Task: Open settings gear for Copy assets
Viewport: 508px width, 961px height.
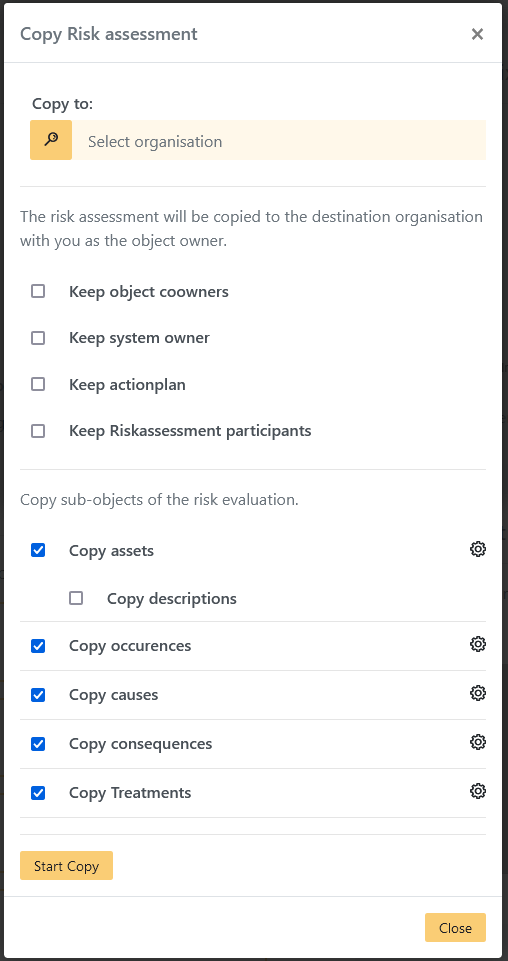Action: (x=478, y=549)
